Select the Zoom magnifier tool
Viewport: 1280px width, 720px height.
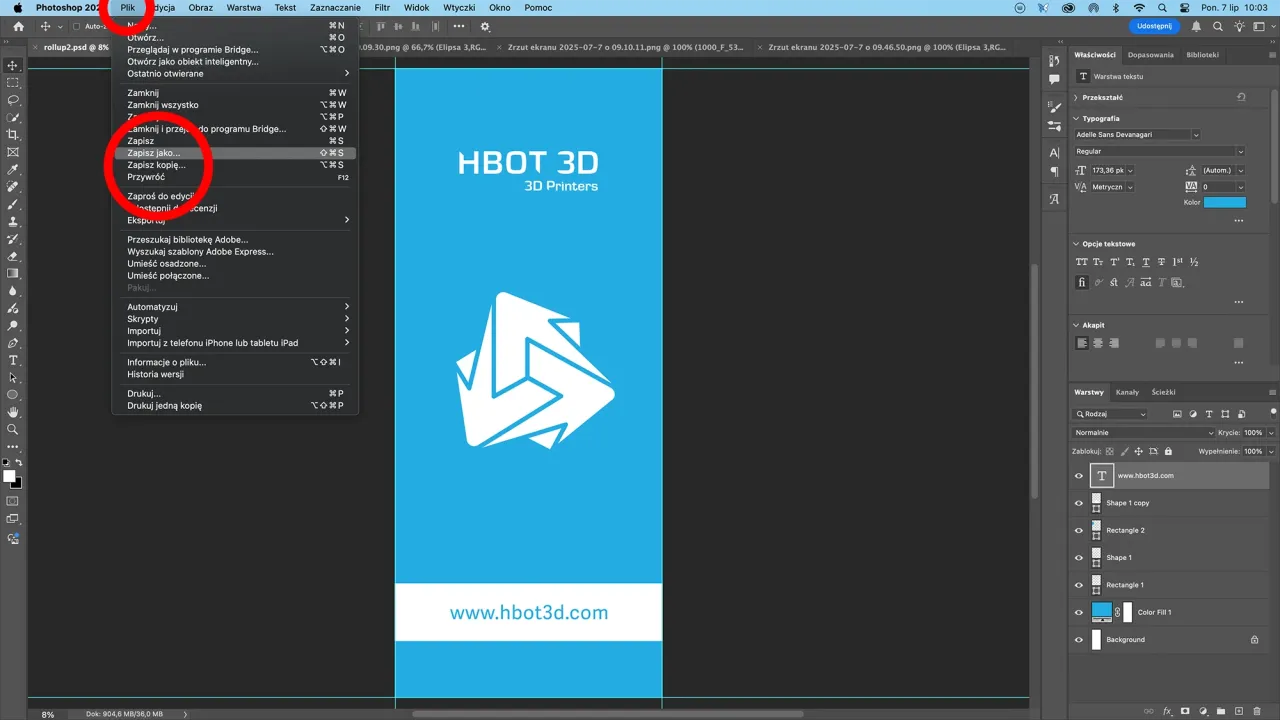[13, 429]
